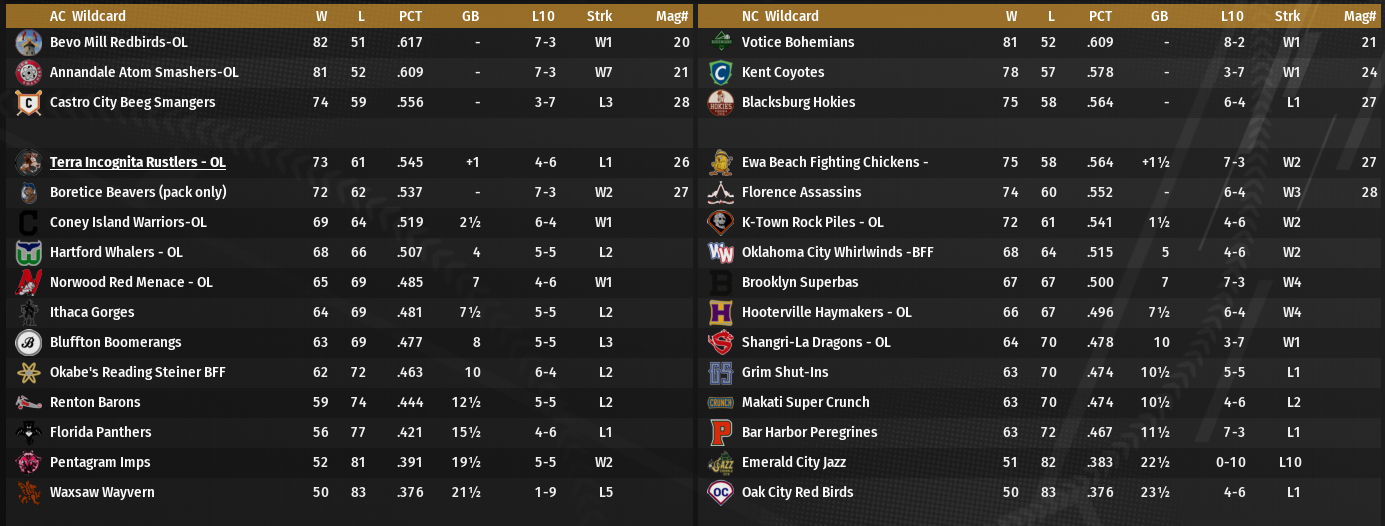Sort AC Wildcard table by Strk header

[600, 16]
